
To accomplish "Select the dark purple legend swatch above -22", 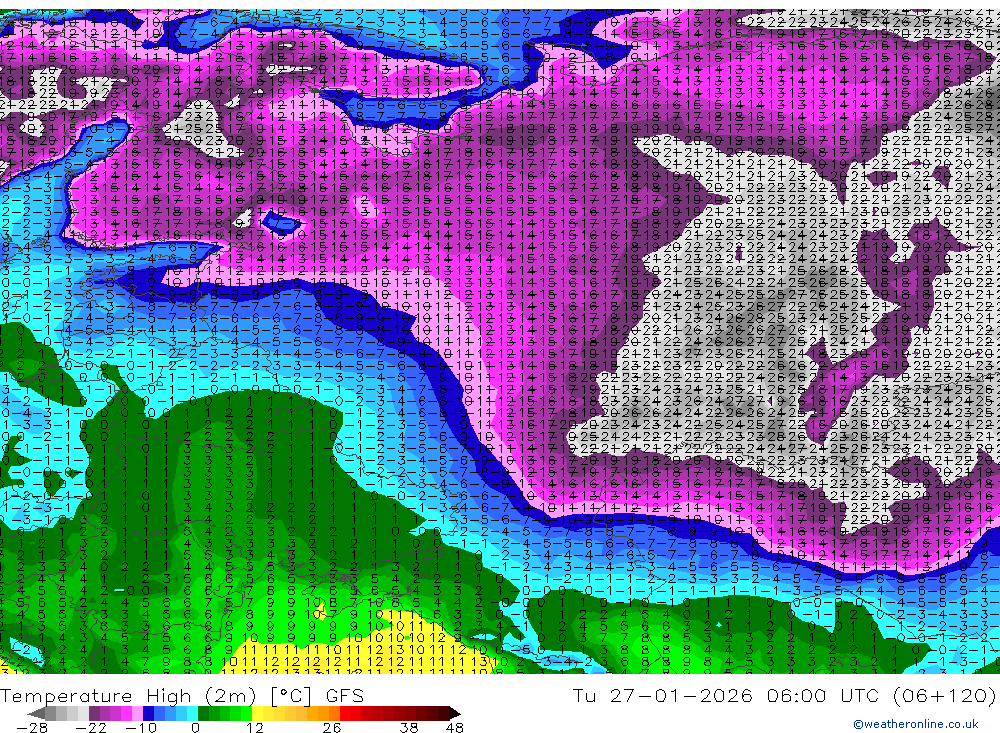I will [94, 713].
